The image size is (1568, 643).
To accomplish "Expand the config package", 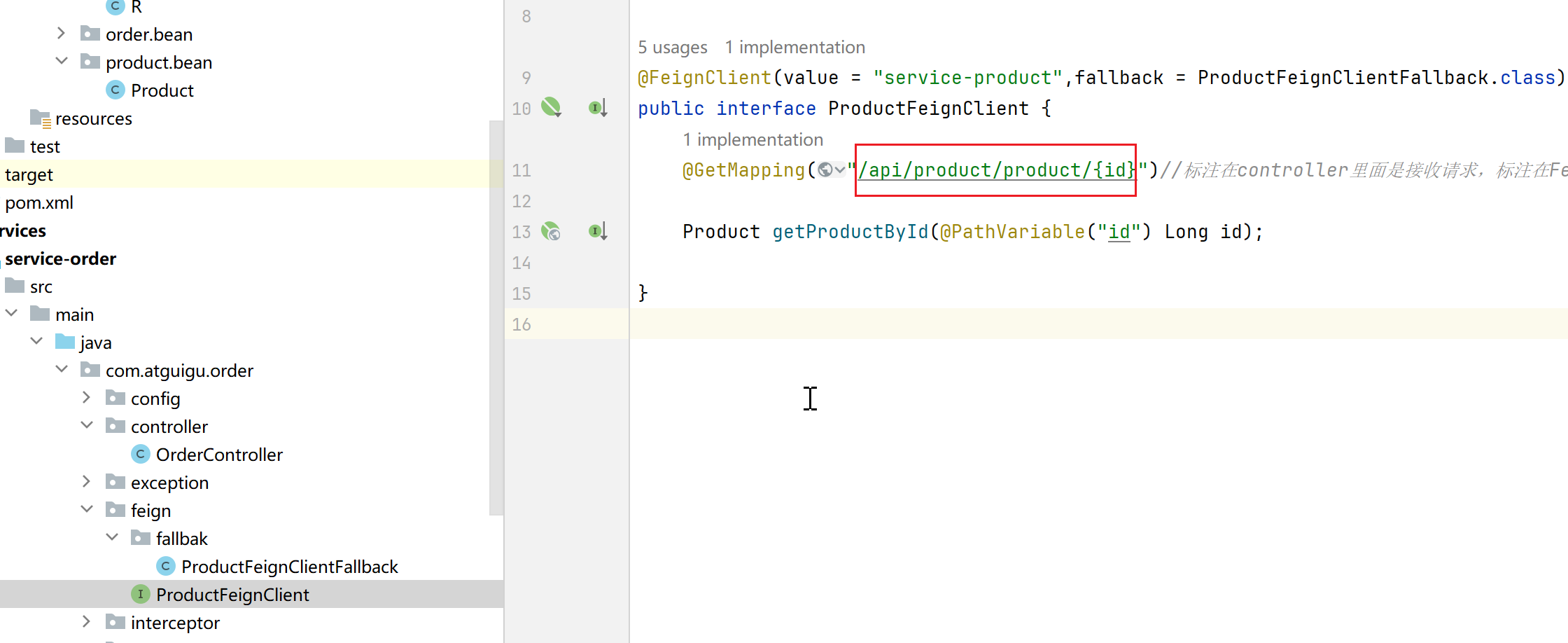I will pyautogui.click(x=86, y=397).
